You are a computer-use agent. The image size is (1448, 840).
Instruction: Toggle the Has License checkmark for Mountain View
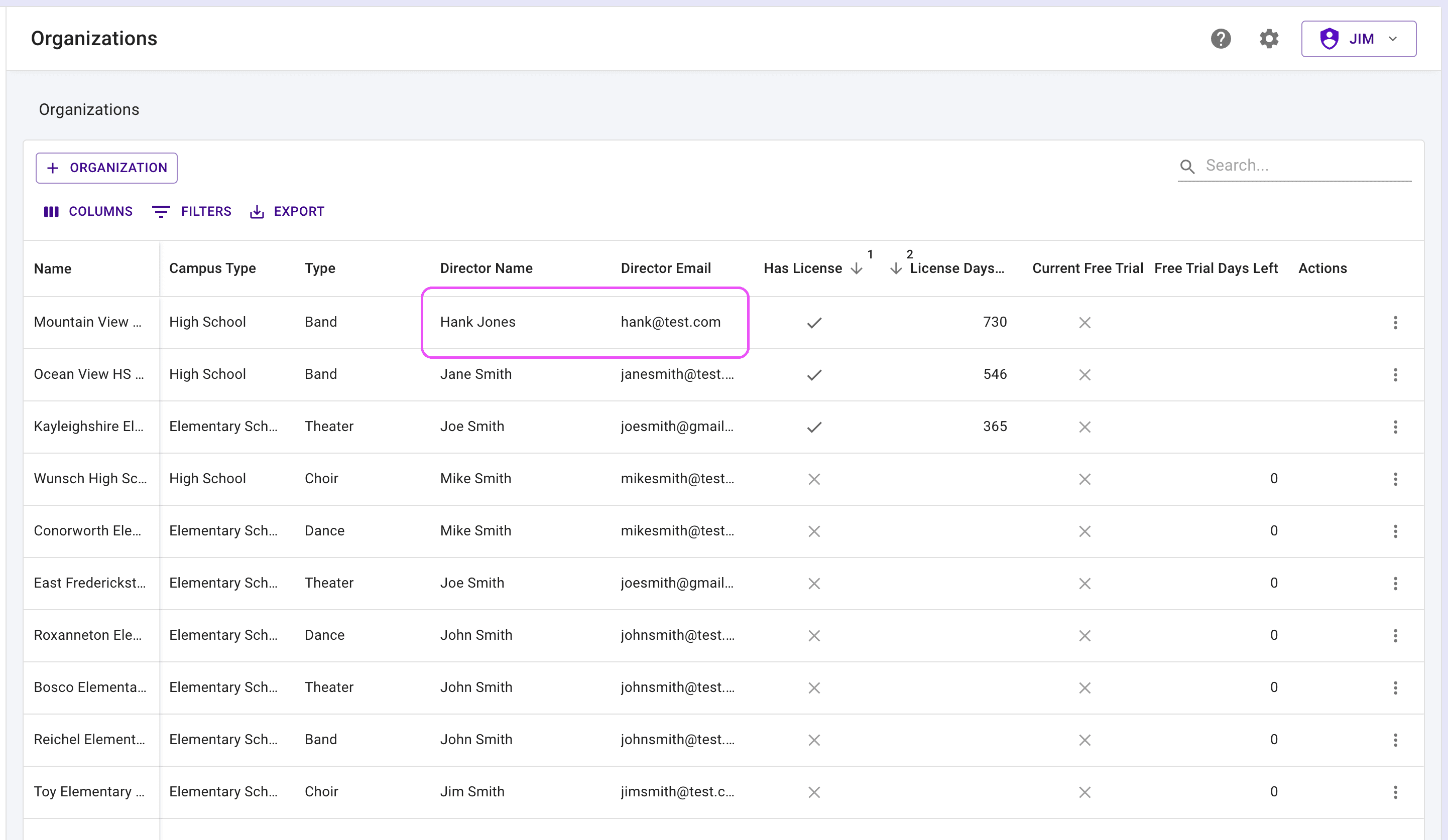pos(815,322)
